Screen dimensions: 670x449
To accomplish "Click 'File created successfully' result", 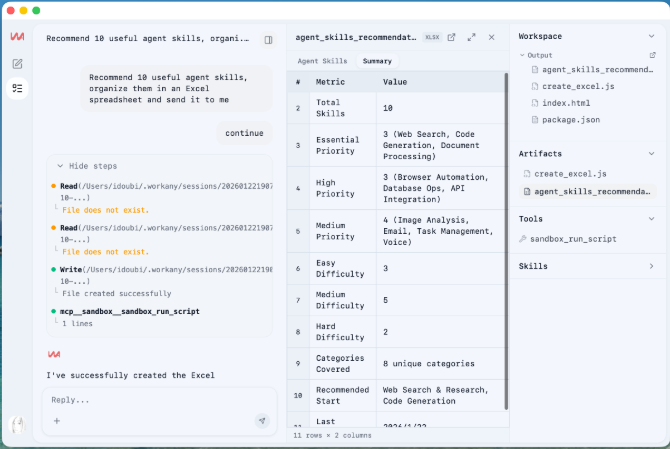I will [x=117, y=293].
